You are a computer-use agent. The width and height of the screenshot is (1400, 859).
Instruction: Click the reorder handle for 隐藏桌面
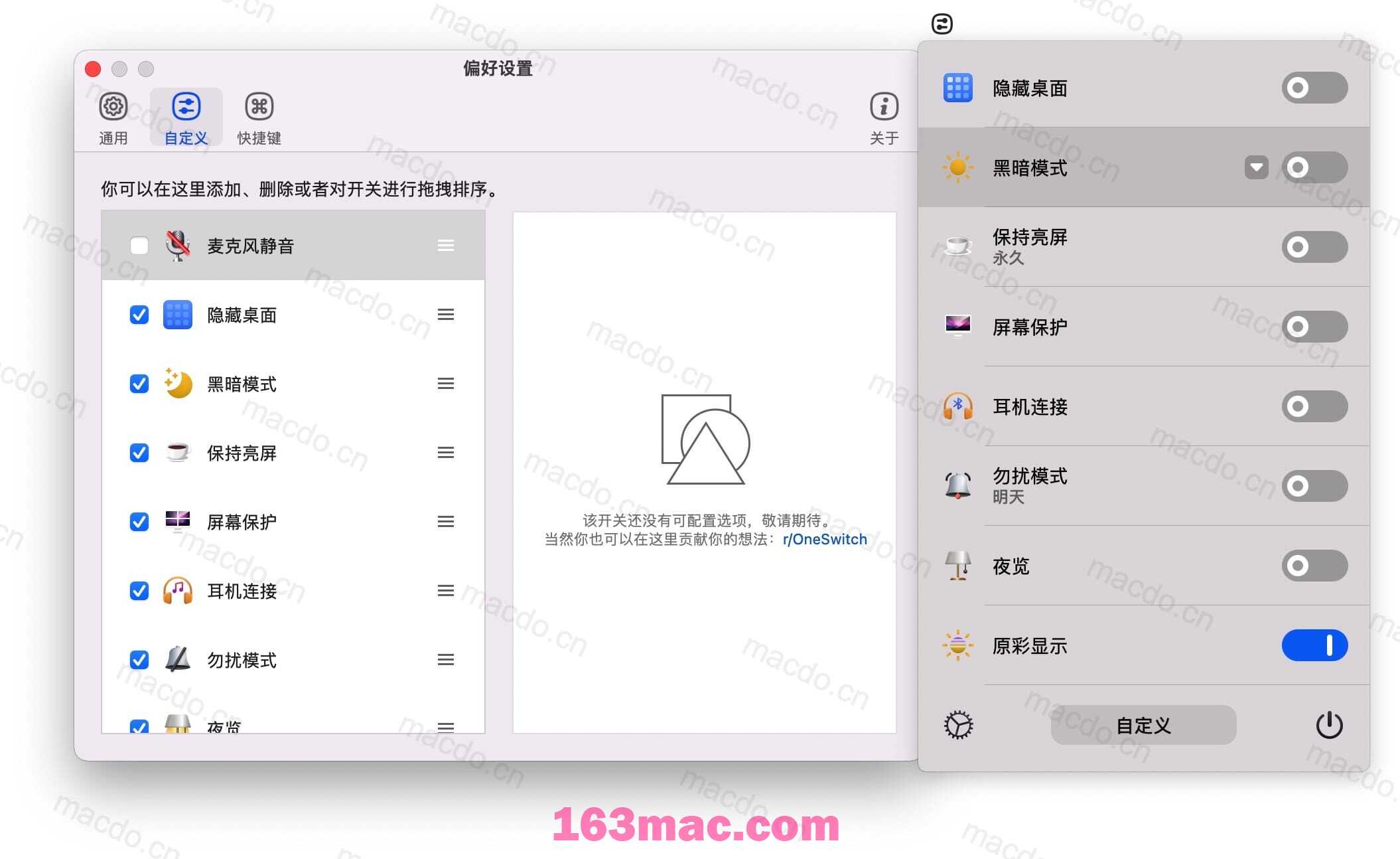[446, 315]
